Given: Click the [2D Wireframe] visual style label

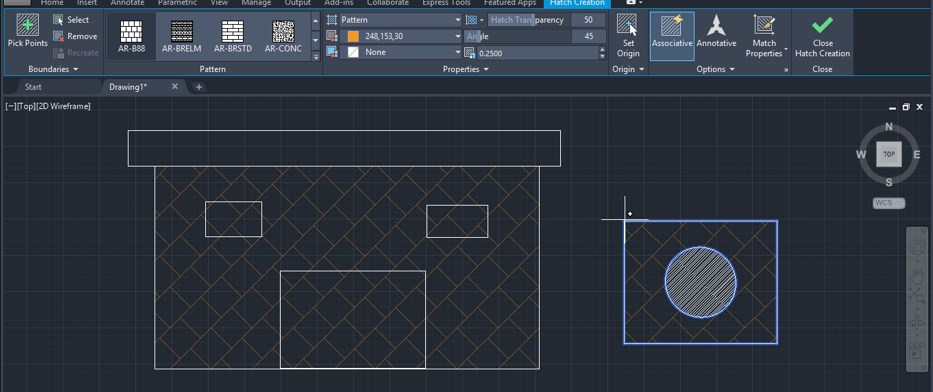Looking at the screenshot, I should click(63, 106).
